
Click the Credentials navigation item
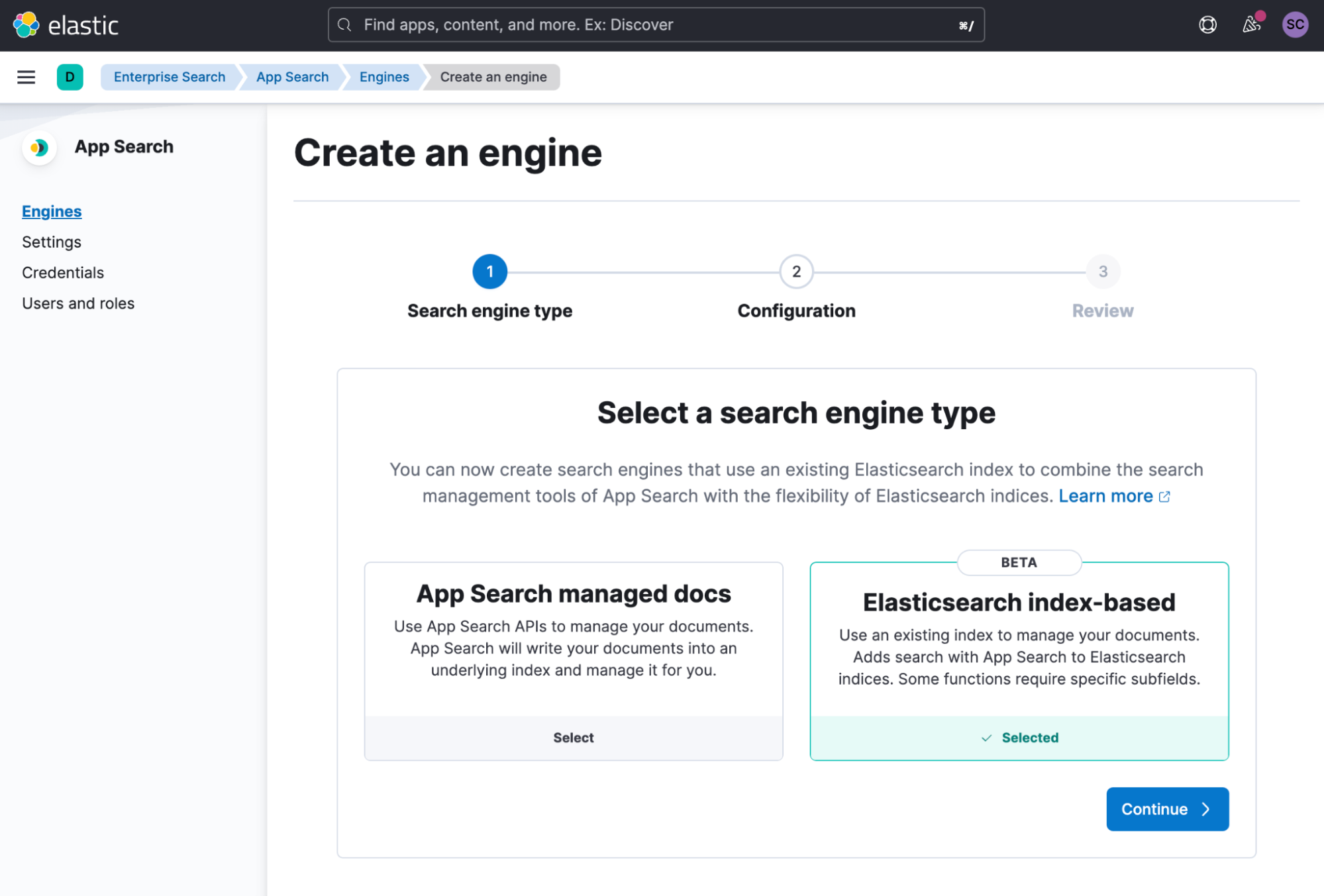point(62,272)
